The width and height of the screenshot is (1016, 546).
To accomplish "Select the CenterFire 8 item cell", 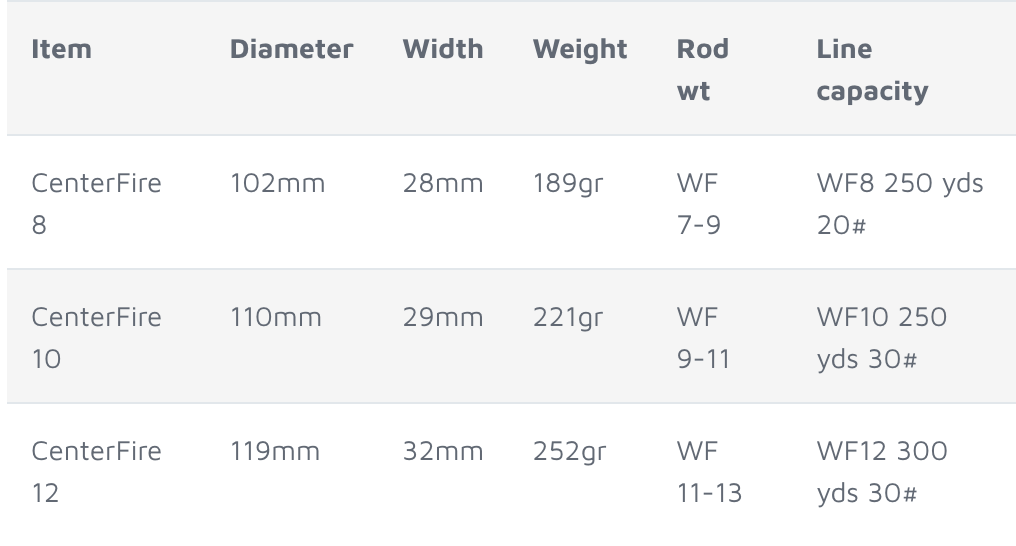I will tap(97, 204).
